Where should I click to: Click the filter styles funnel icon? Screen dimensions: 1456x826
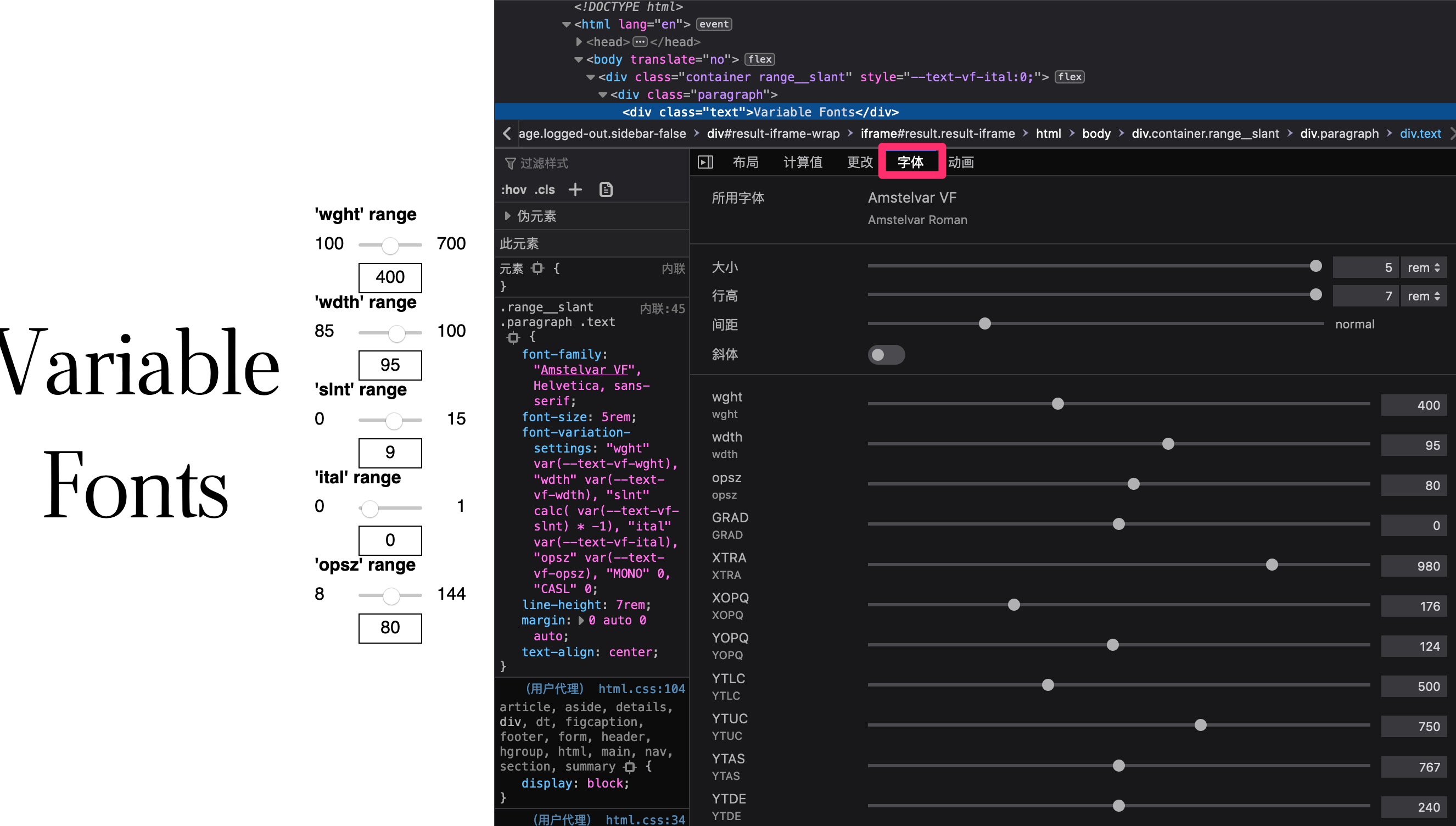(x=509, y=163)
